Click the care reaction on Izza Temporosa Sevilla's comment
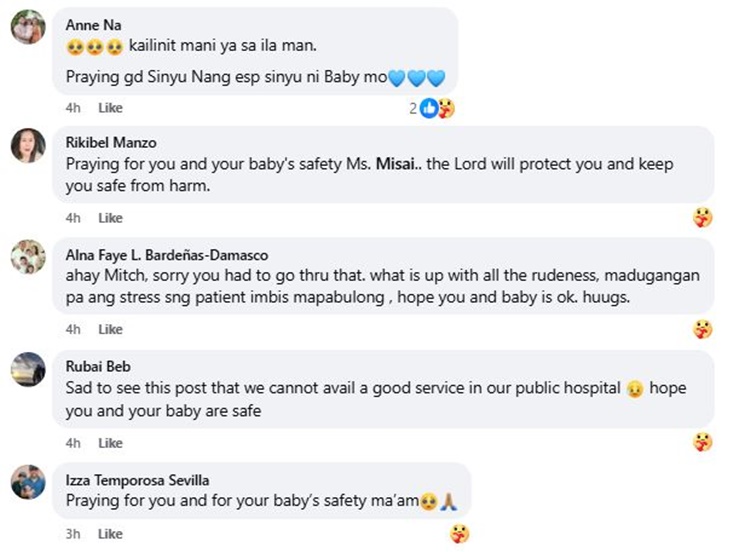This screenshot has height=552, width=750. click(x=459, y=534)
